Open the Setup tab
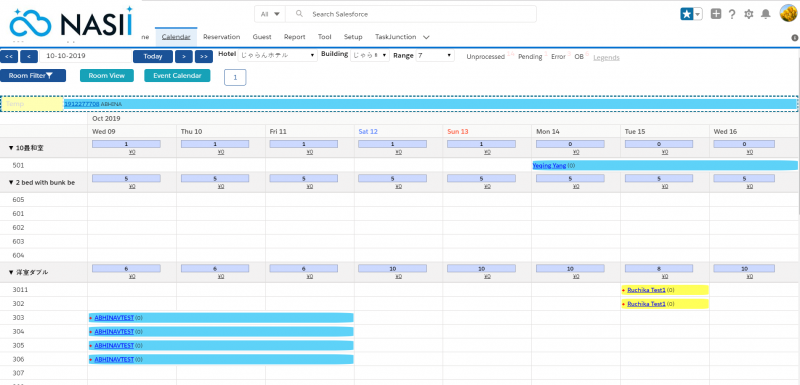Image resolution: width=800 pixels, height=385 pixels. click(x=353, y=37)
